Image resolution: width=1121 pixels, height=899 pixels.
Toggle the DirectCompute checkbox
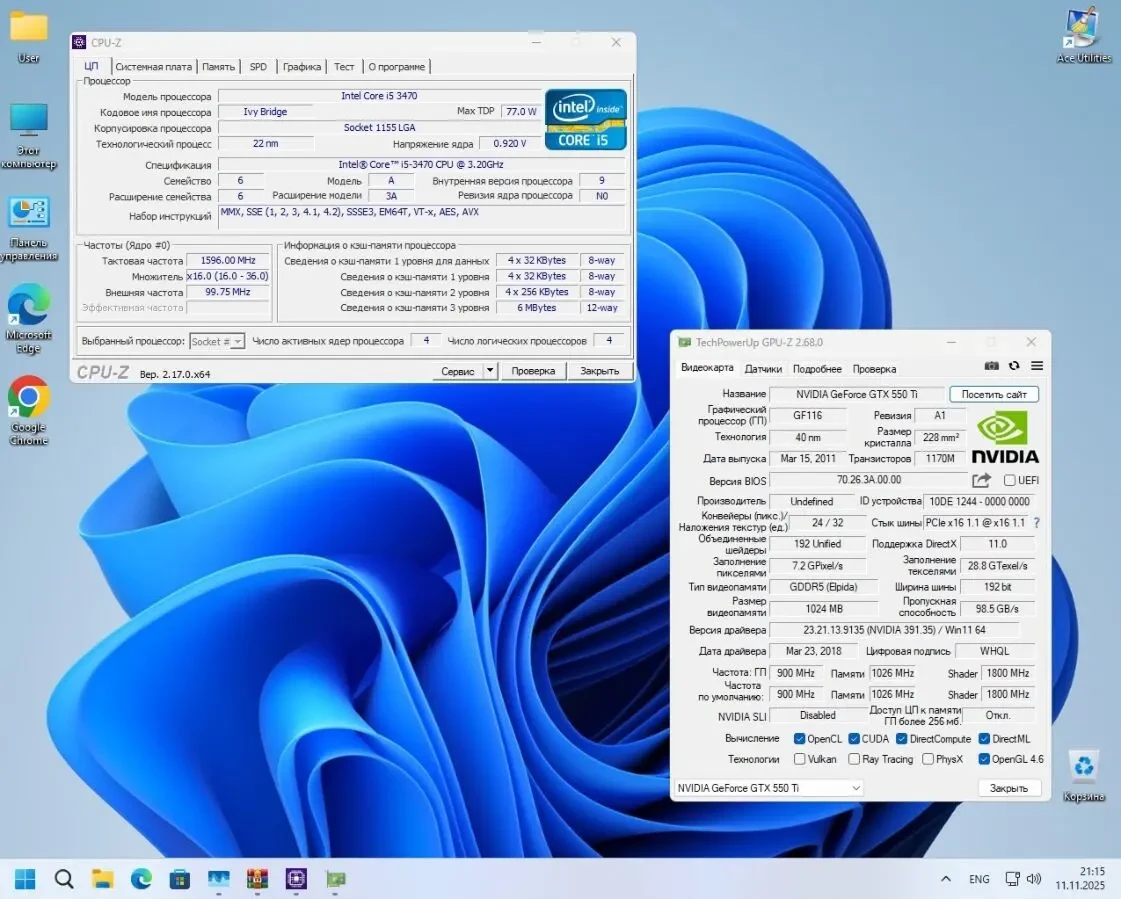click(x=902, y=739)
